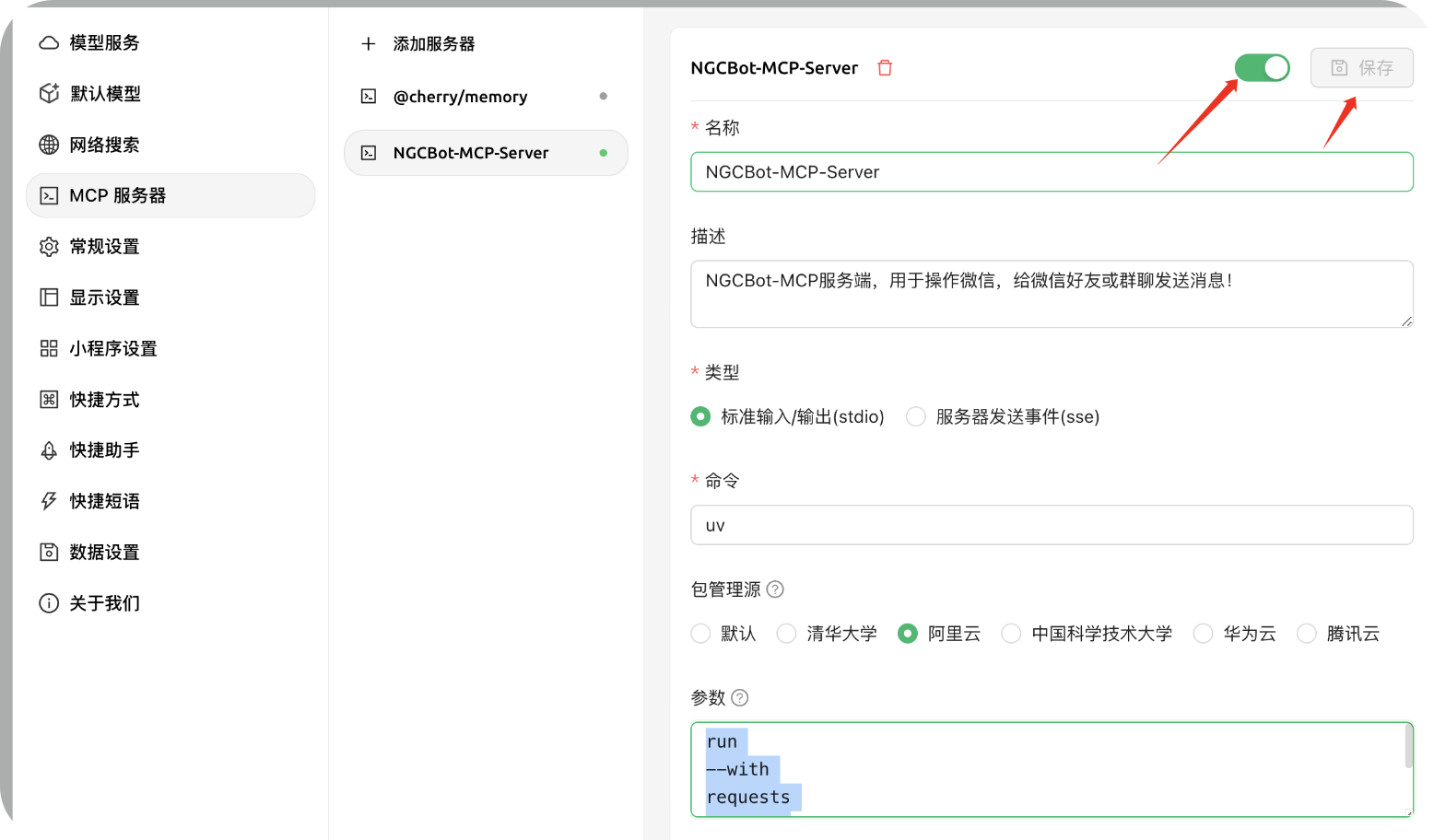Click the 命令 field containing uv
This screenshot has height=840, width=1434.
pos(1052,525)
